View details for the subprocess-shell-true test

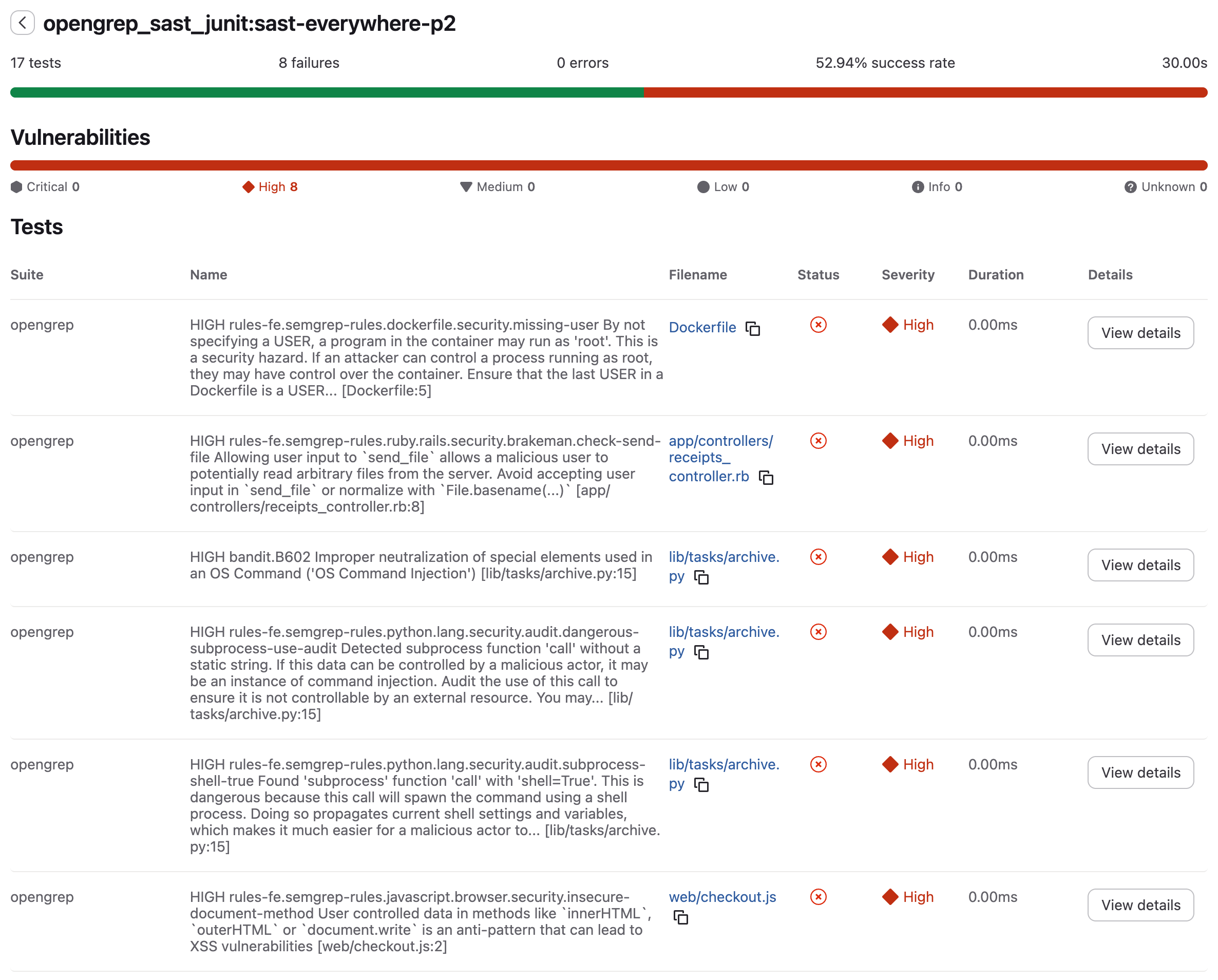pos(1140,772)
